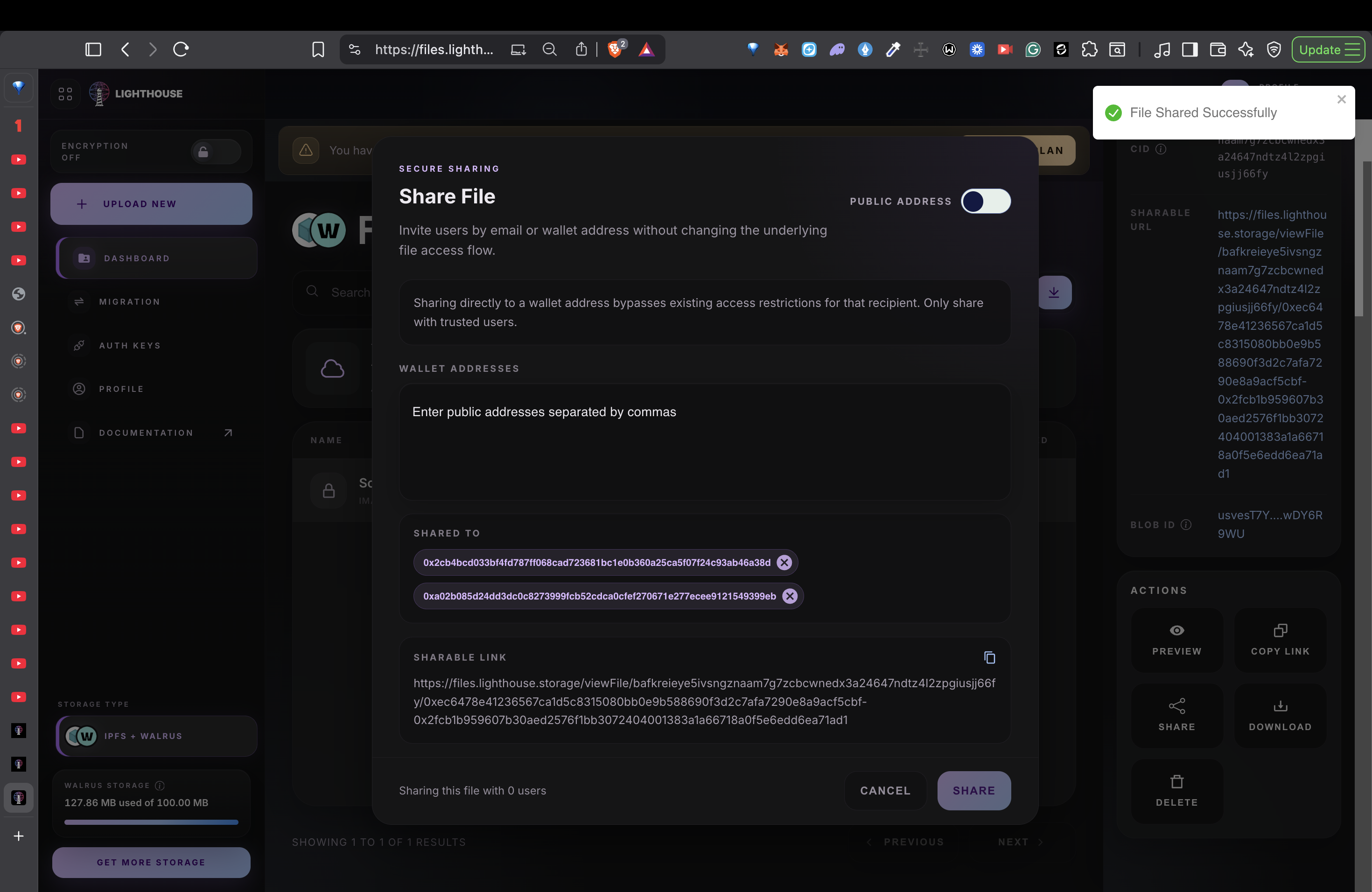Click Walrus Storage info icon
Screen dimensions: 1372x892
pos(160,785)
